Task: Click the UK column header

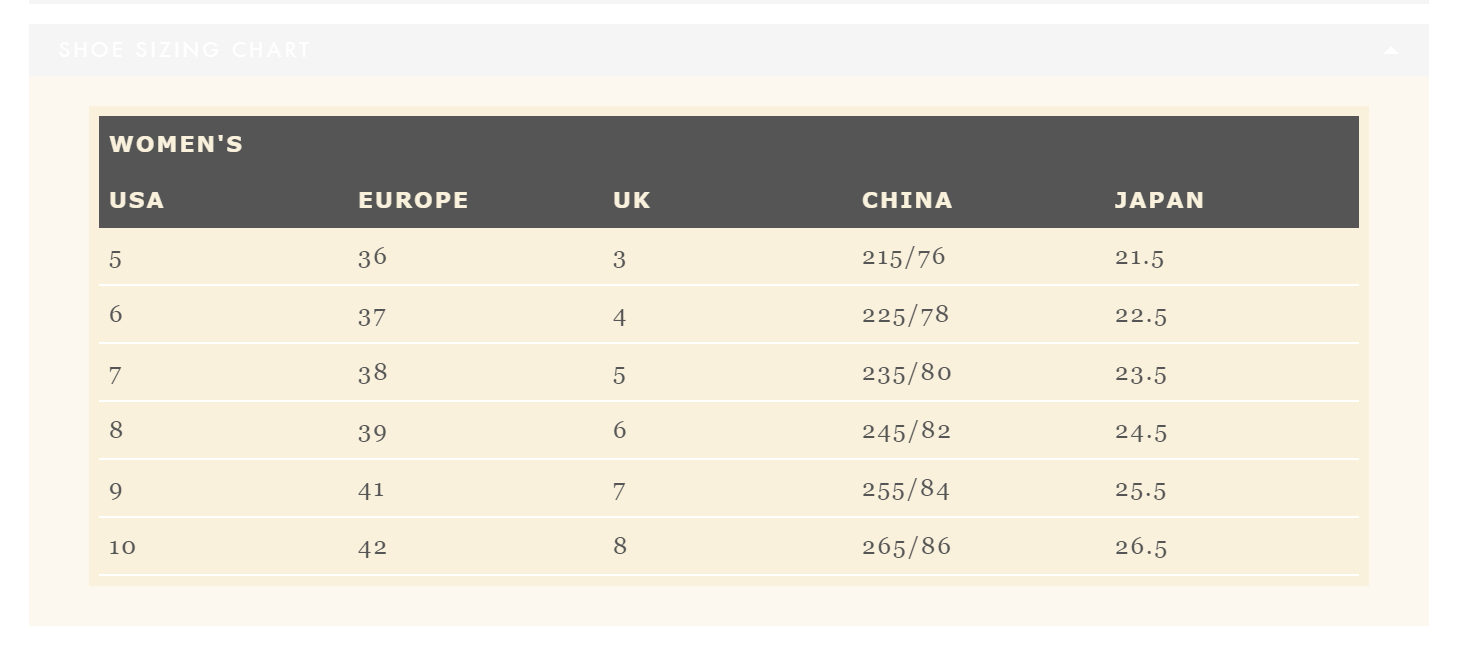Action: click(x=632, y=200)
